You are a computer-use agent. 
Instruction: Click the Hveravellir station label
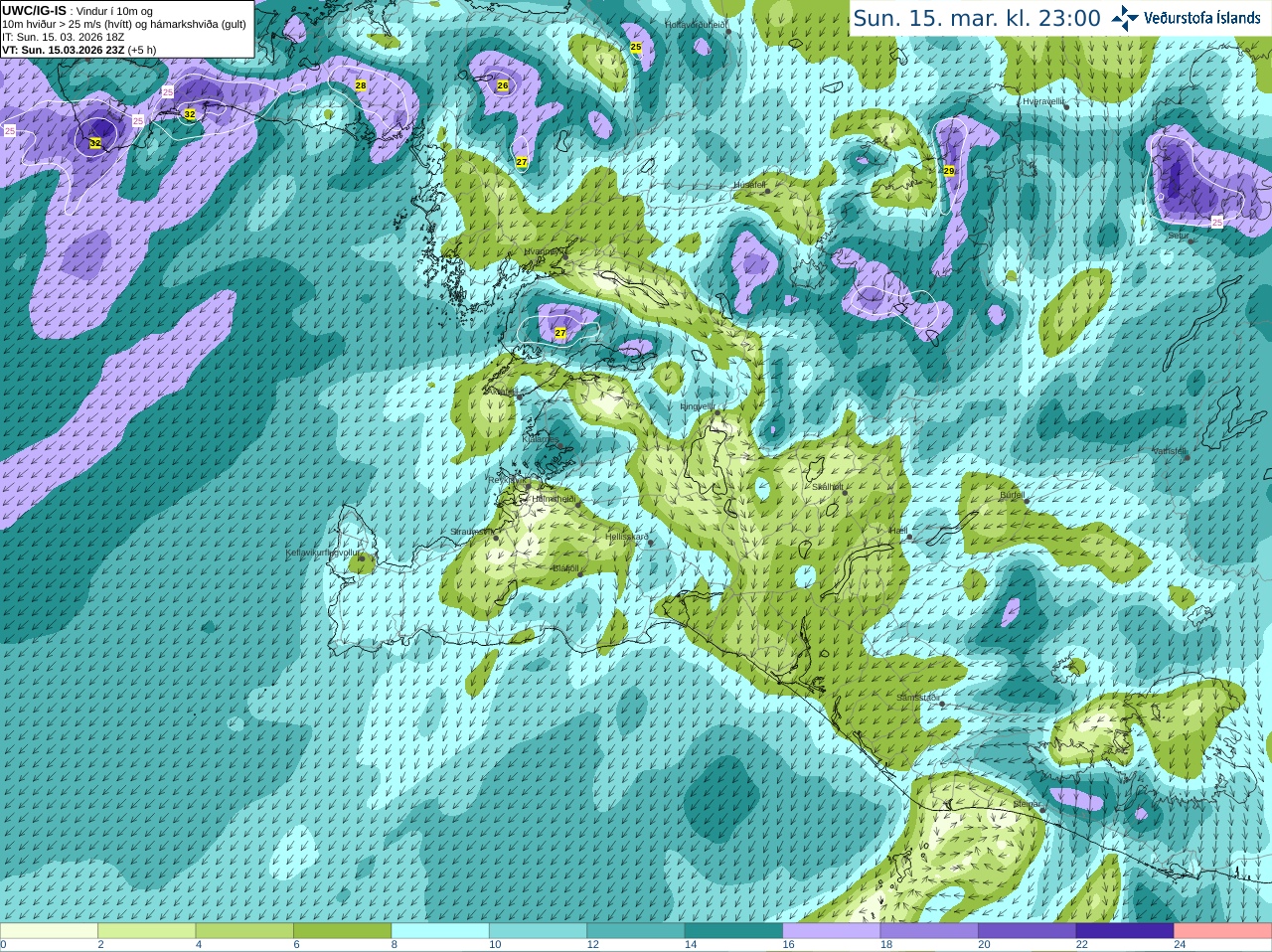click(x=1043, y=101)
